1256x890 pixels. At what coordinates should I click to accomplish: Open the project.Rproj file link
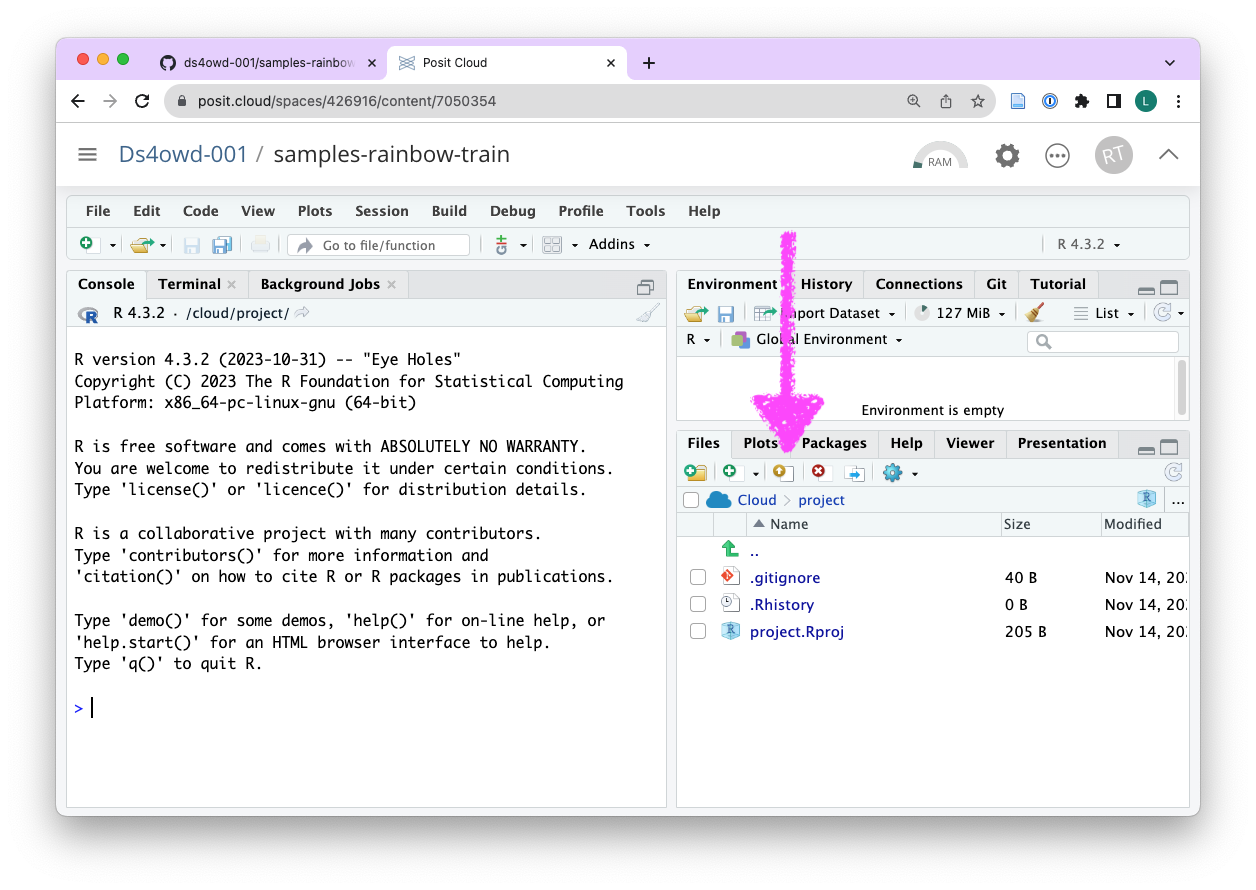pos(796,631)
